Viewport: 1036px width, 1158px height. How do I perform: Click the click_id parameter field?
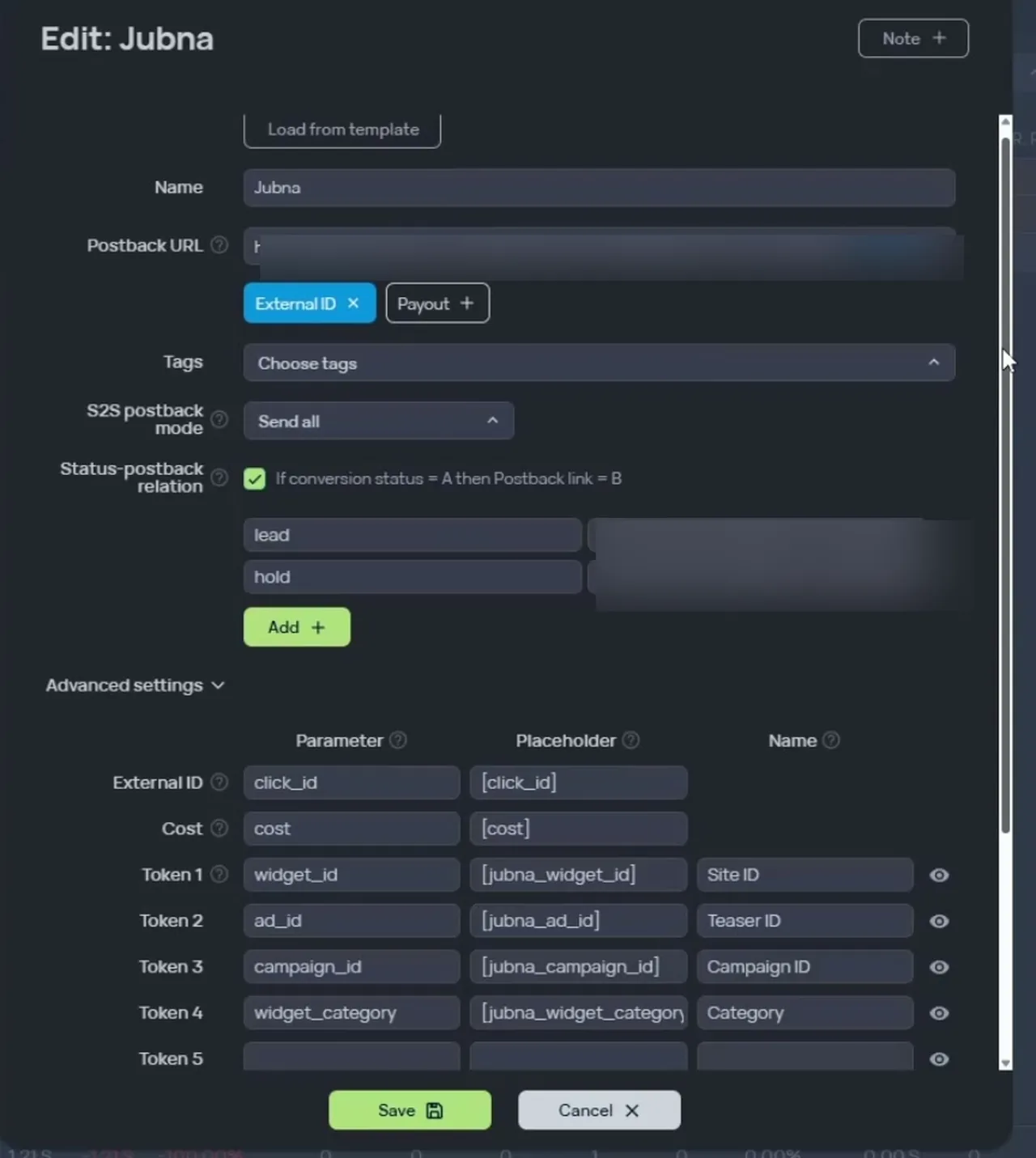click(351, 783)
